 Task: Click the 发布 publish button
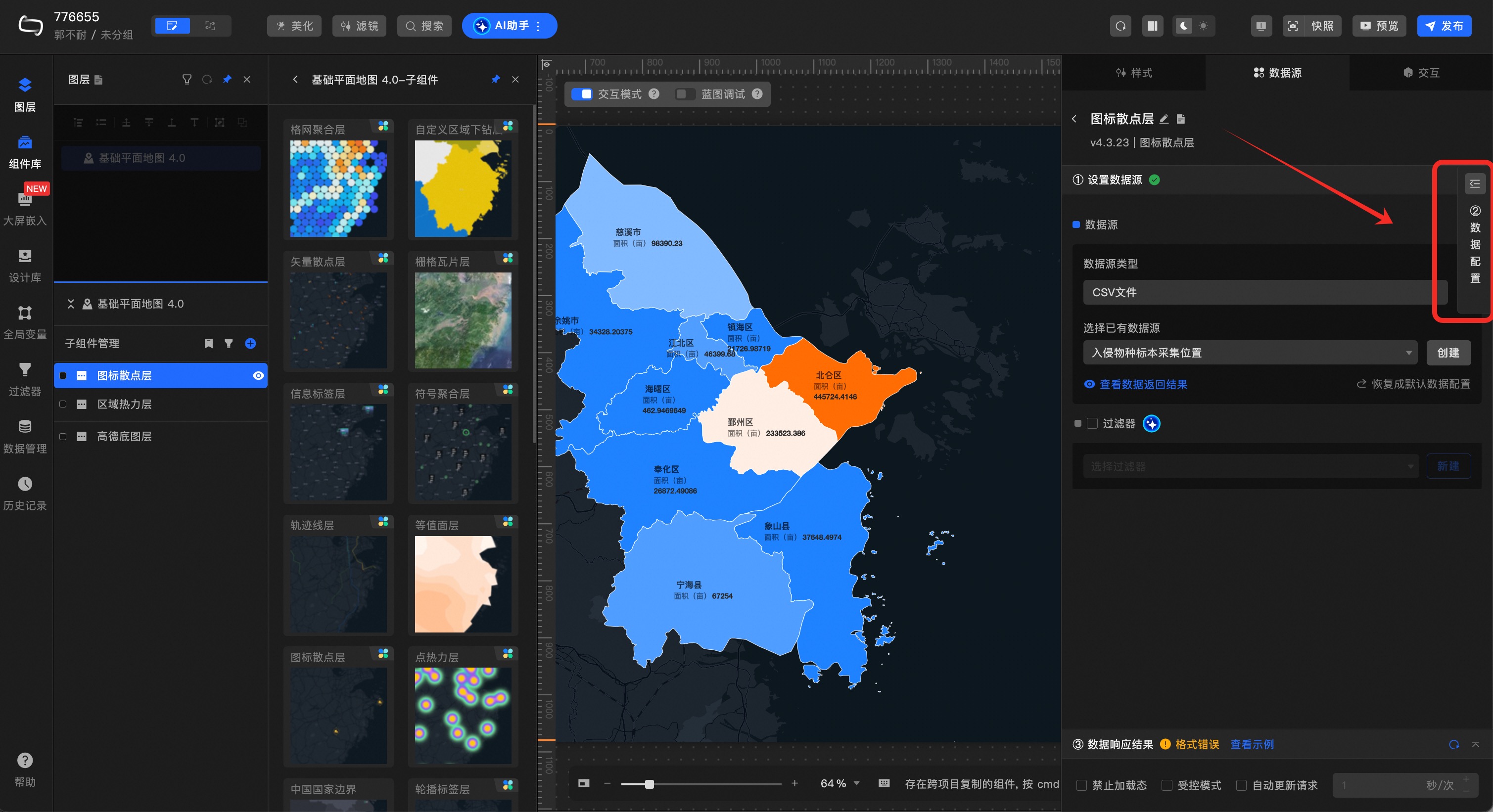(x=1444, y=26)
